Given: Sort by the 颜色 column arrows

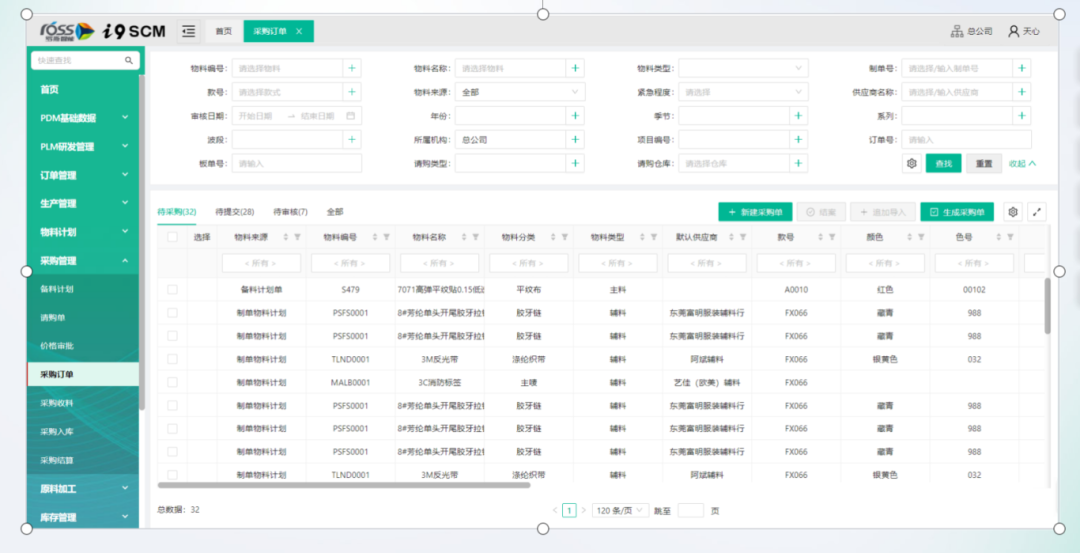Looking at the screenshot, I should 909,237.
